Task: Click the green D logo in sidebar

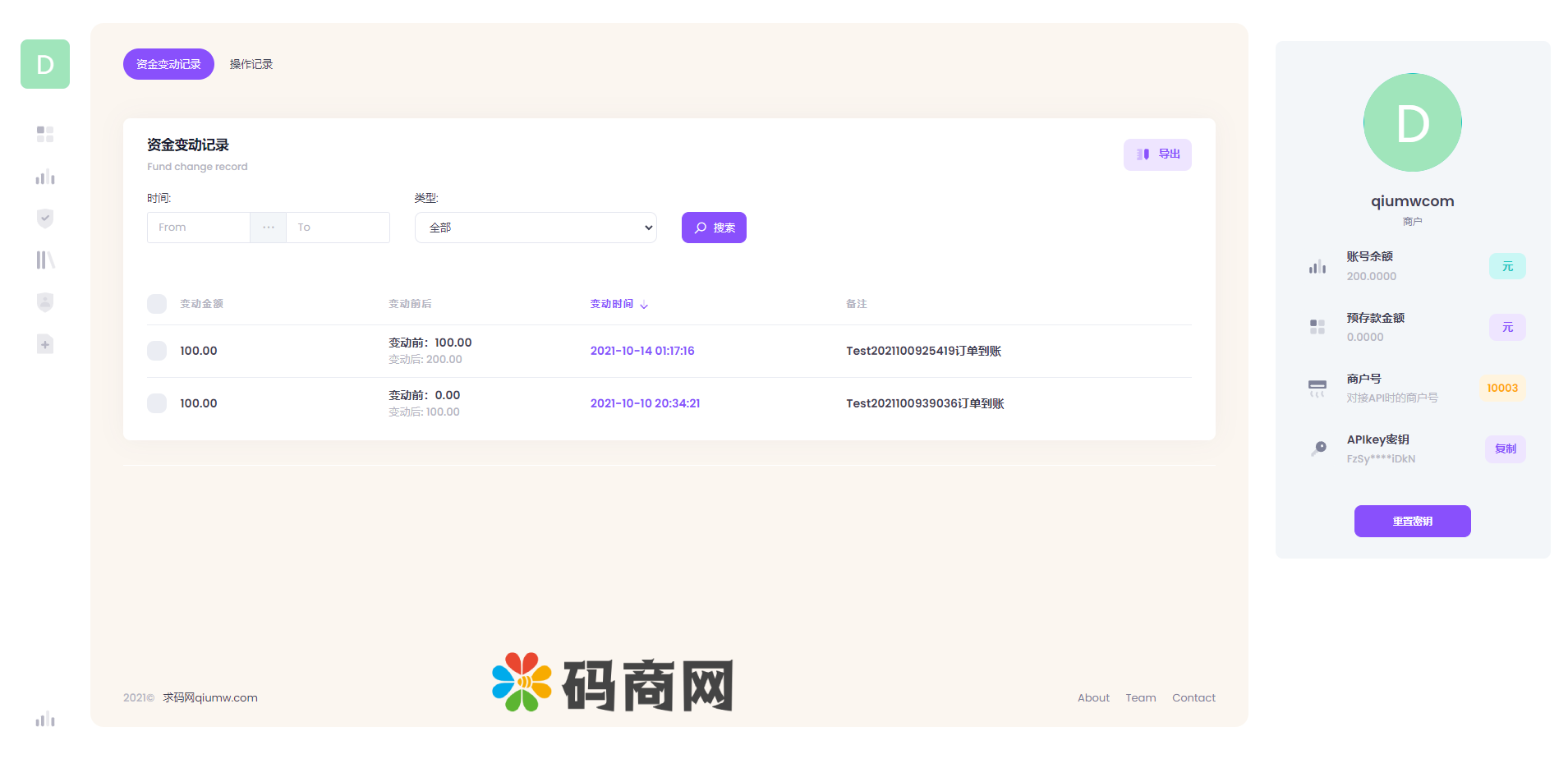Action: [45, 64]
